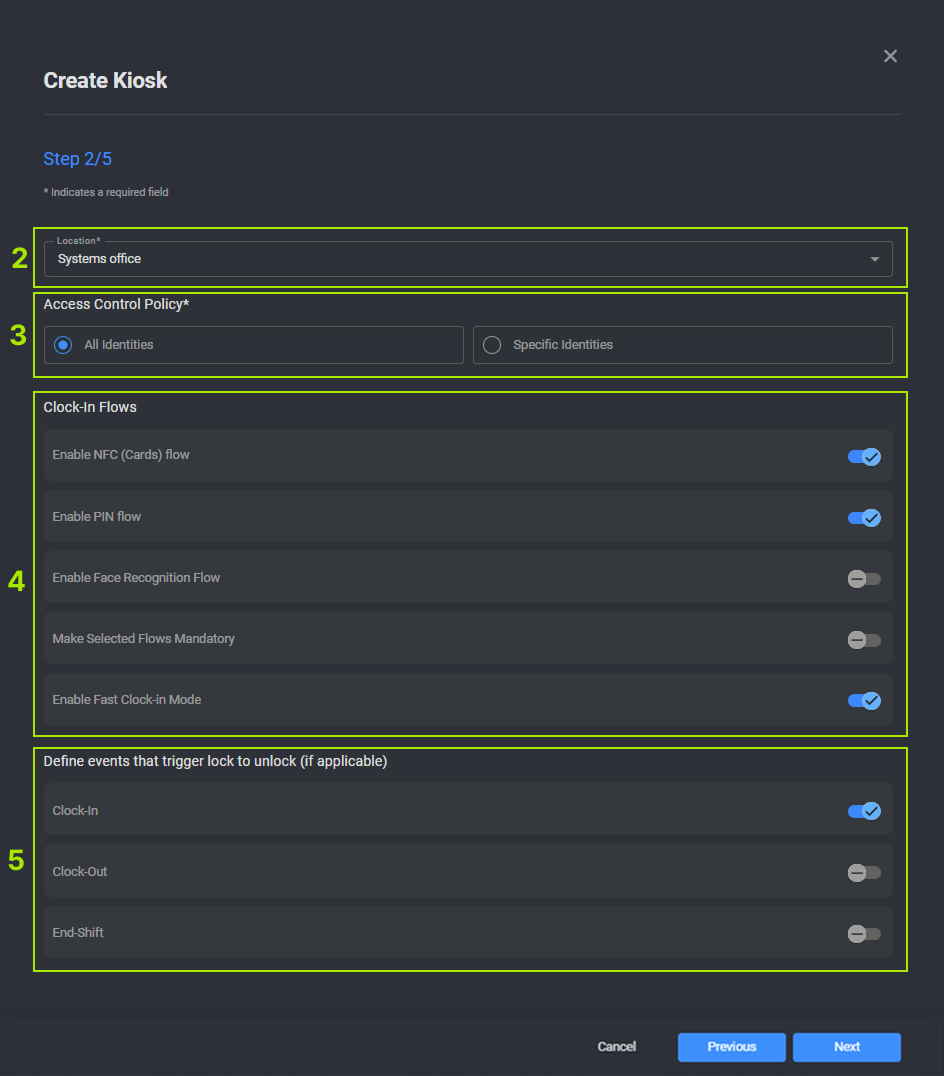
Task: Click the Specific Identities option box
Action: (x=682, y=345)
